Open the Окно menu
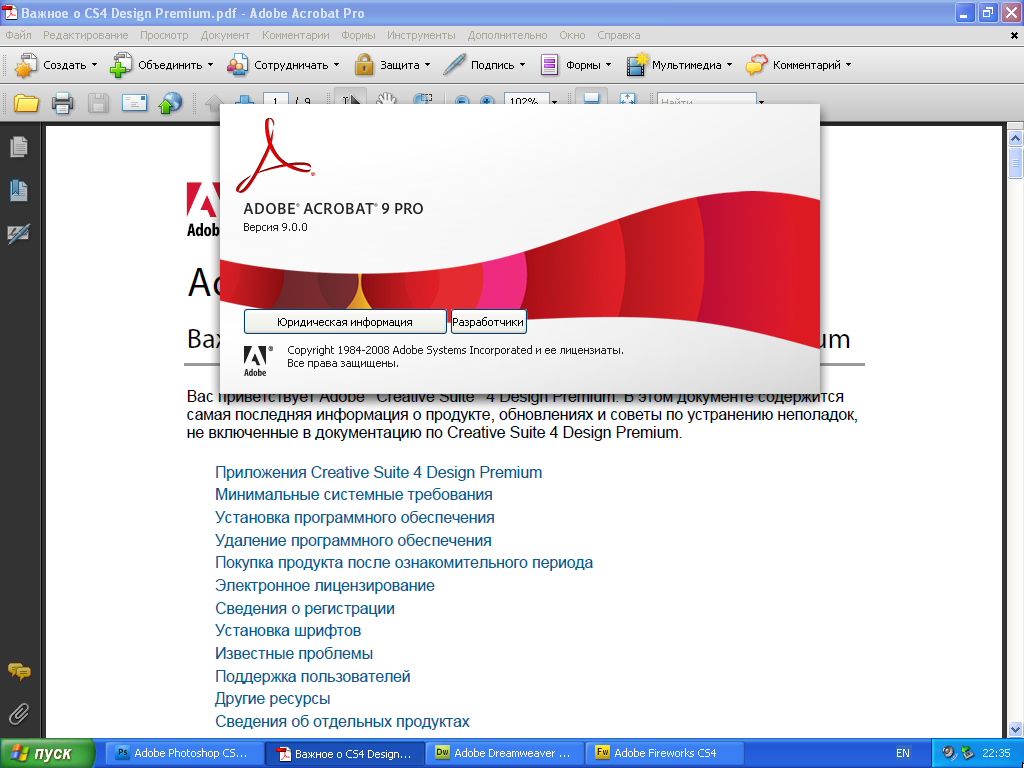 coord(572,35)
